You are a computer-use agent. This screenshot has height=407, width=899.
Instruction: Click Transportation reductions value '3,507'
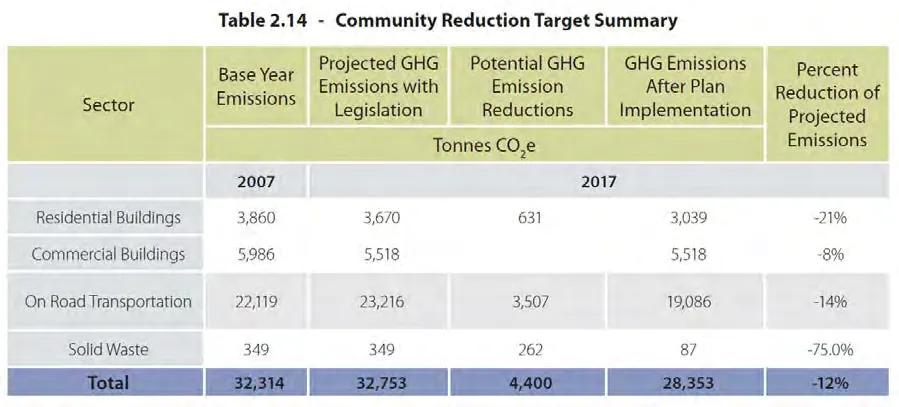pyautogui.click(x=530, y=302)
